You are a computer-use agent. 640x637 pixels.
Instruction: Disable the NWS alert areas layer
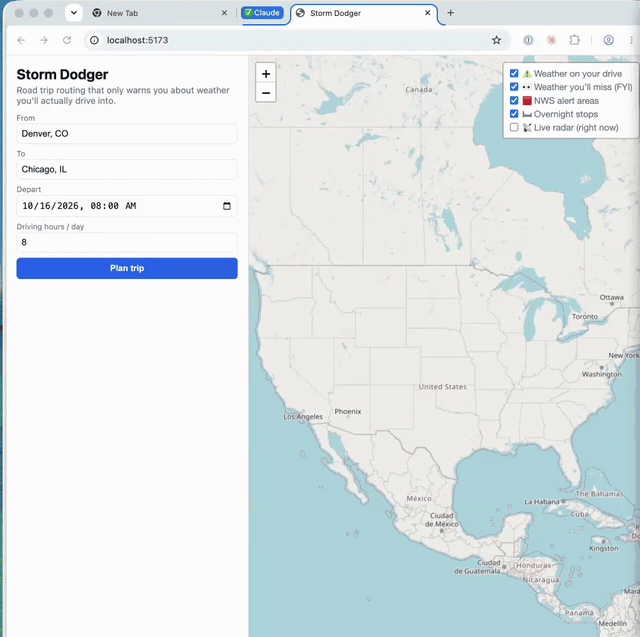[514, 100]
